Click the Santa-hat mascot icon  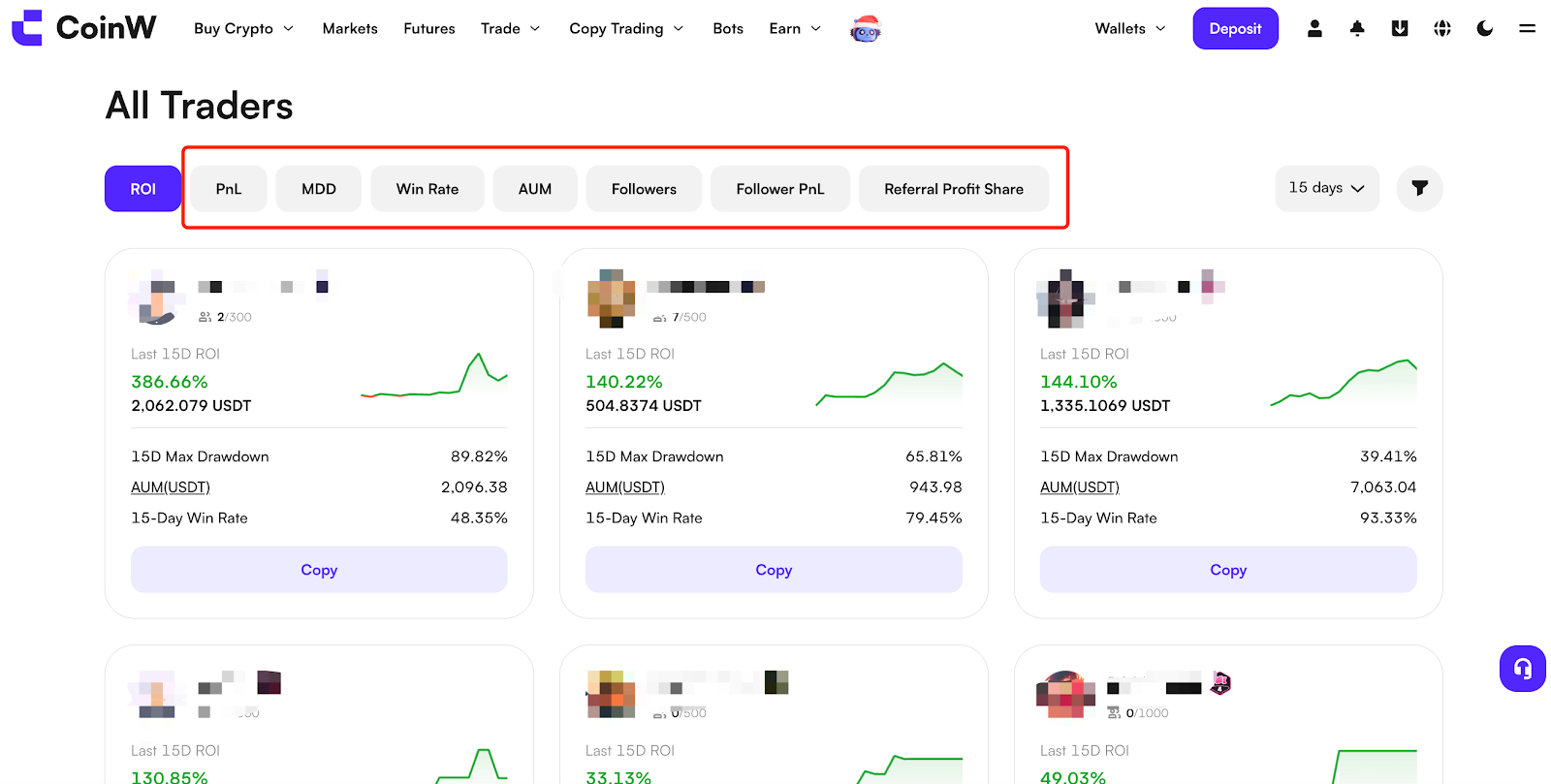[865, 29]
